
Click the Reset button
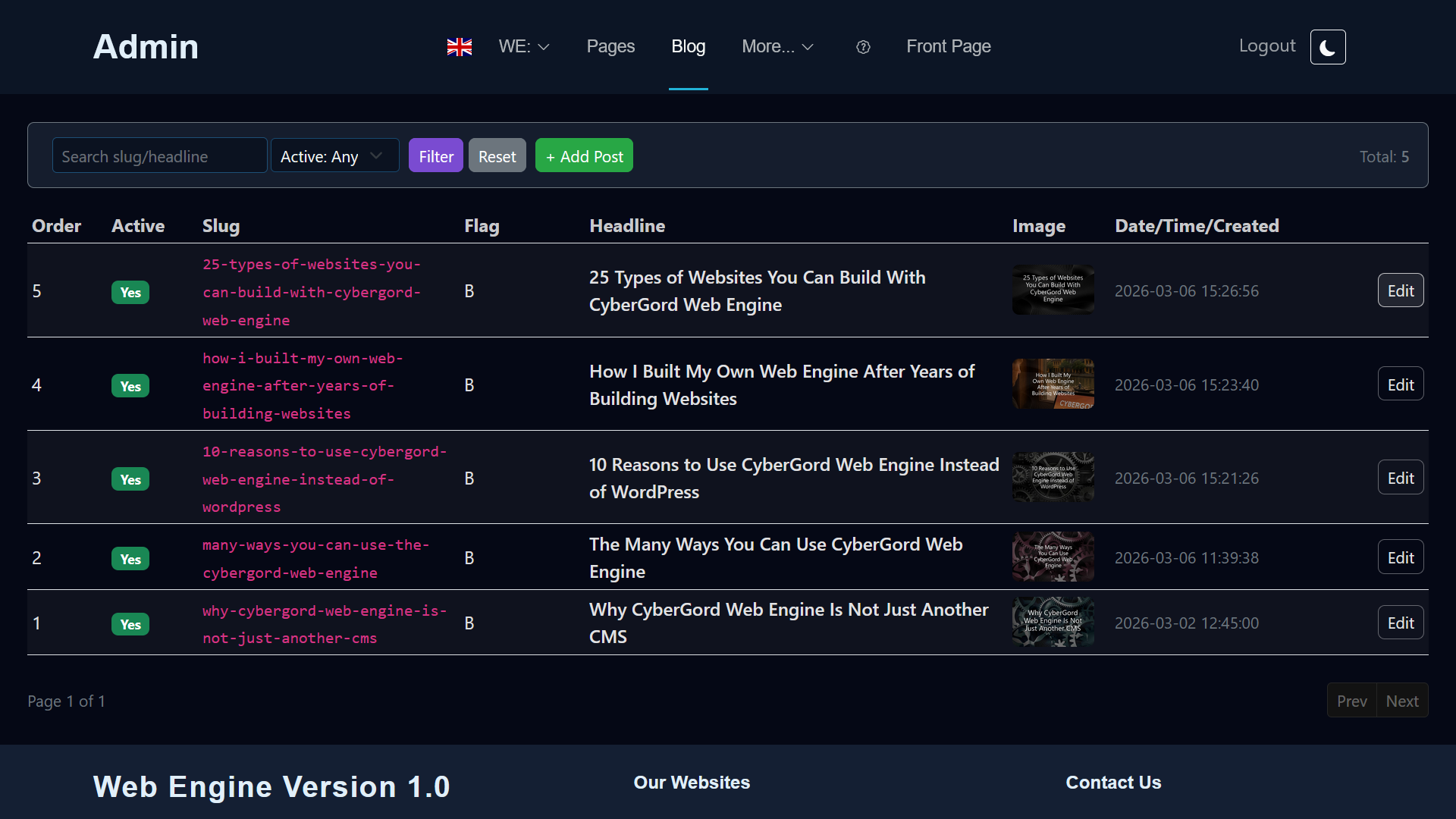[x=497, y=155]
